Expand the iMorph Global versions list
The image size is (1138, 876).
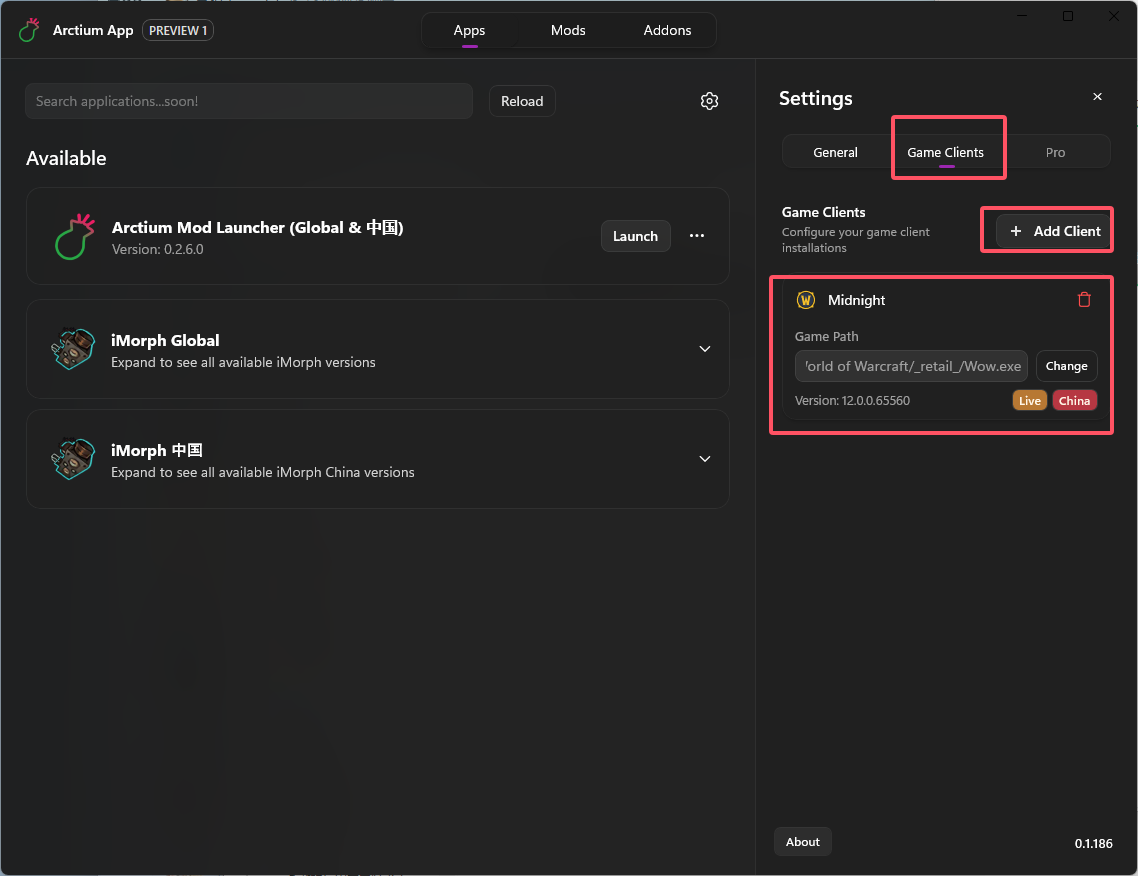pyautogui.click(x=705, y=349)
